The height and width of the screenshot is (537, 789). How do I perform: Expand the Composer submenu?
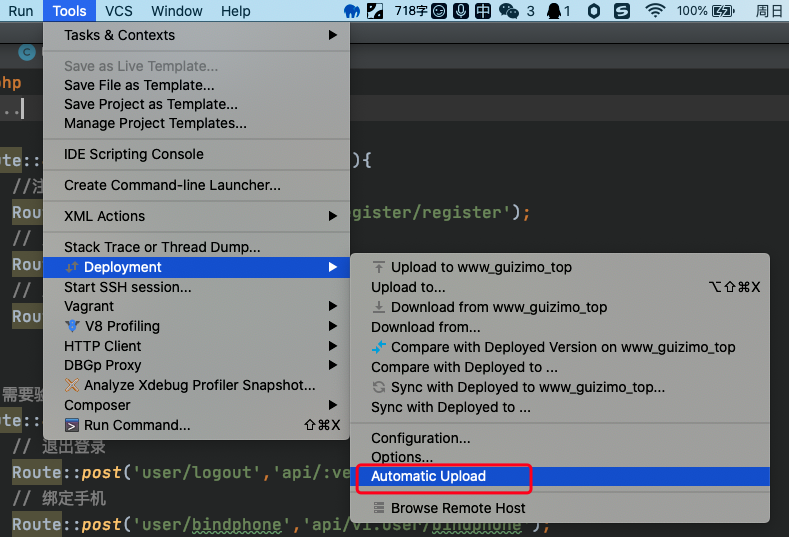pyautogui.click(x=197, y=405)
